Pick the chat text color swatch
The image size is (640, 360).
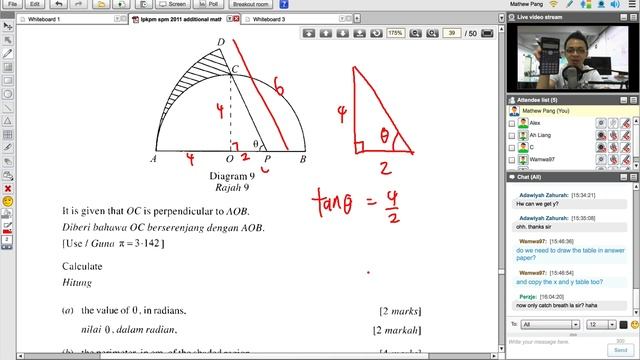[623, 325]
